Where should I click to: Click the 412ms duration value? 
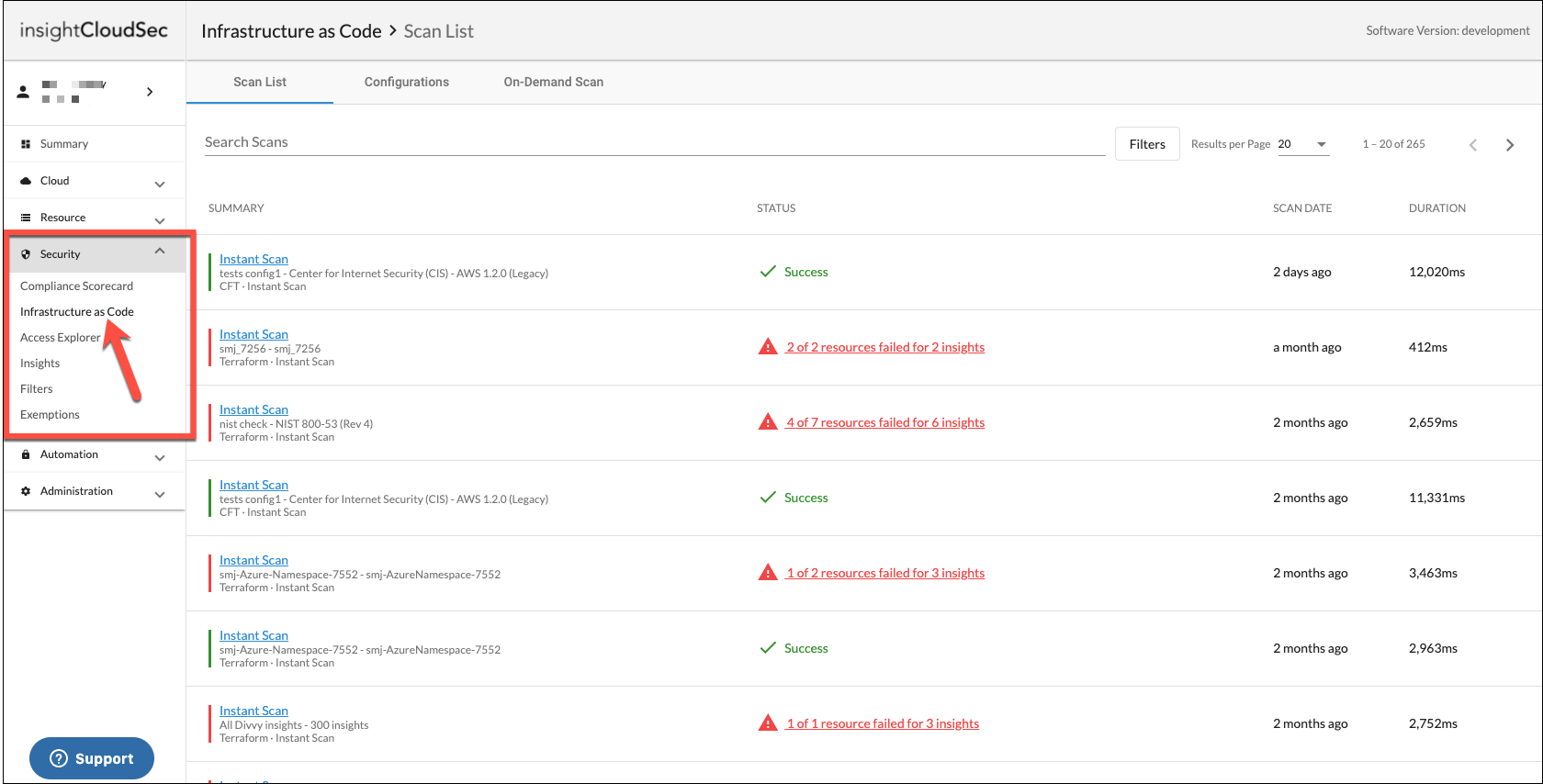(x=1428, y=347)
